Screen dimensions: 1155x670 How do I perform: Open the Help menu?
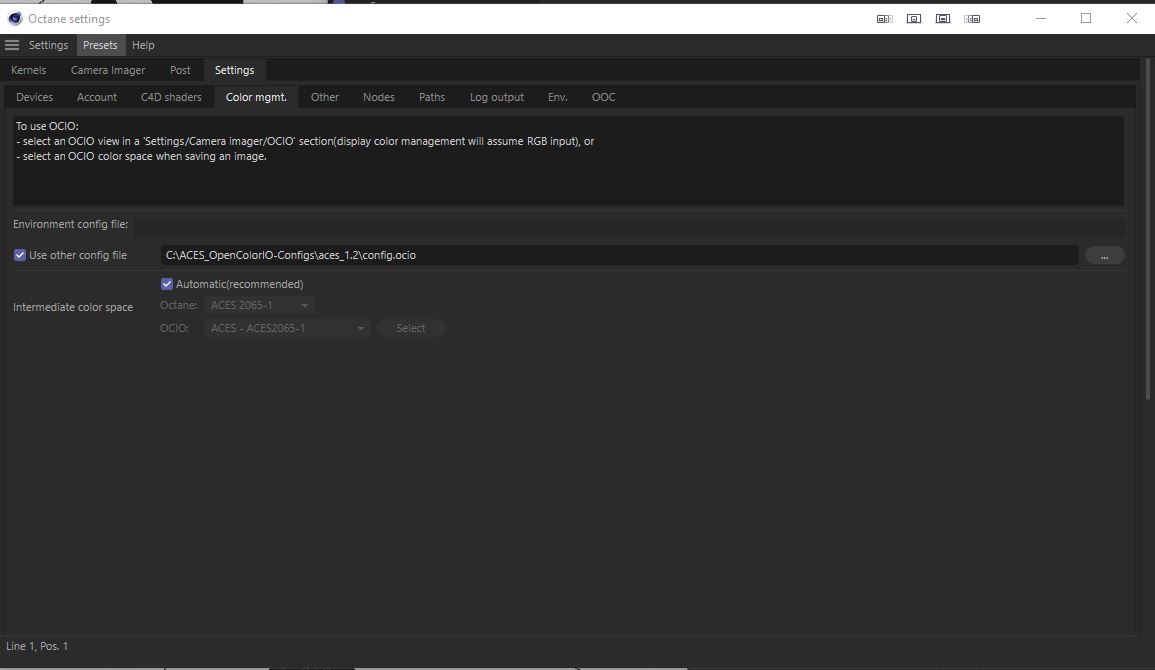coord(143,45)
